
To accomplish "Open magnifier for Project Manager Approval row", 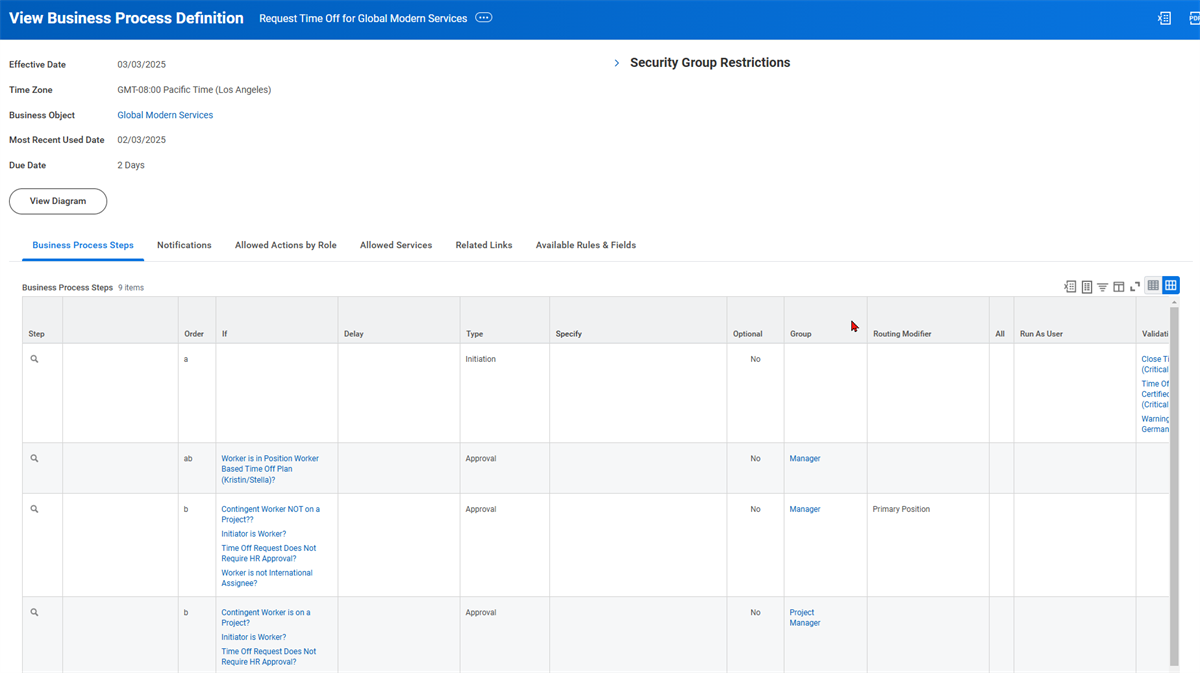I will click(x=34, y=612).
